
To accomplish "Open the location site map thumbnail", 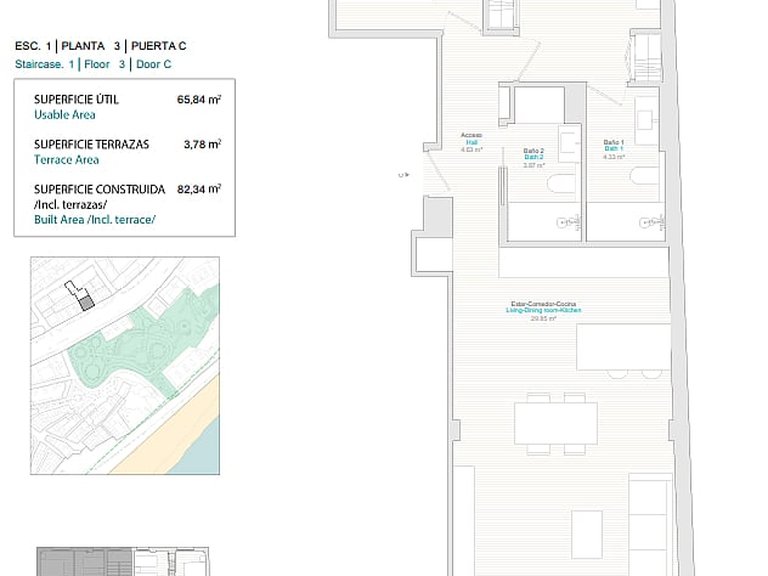I will tap(125, 365).
